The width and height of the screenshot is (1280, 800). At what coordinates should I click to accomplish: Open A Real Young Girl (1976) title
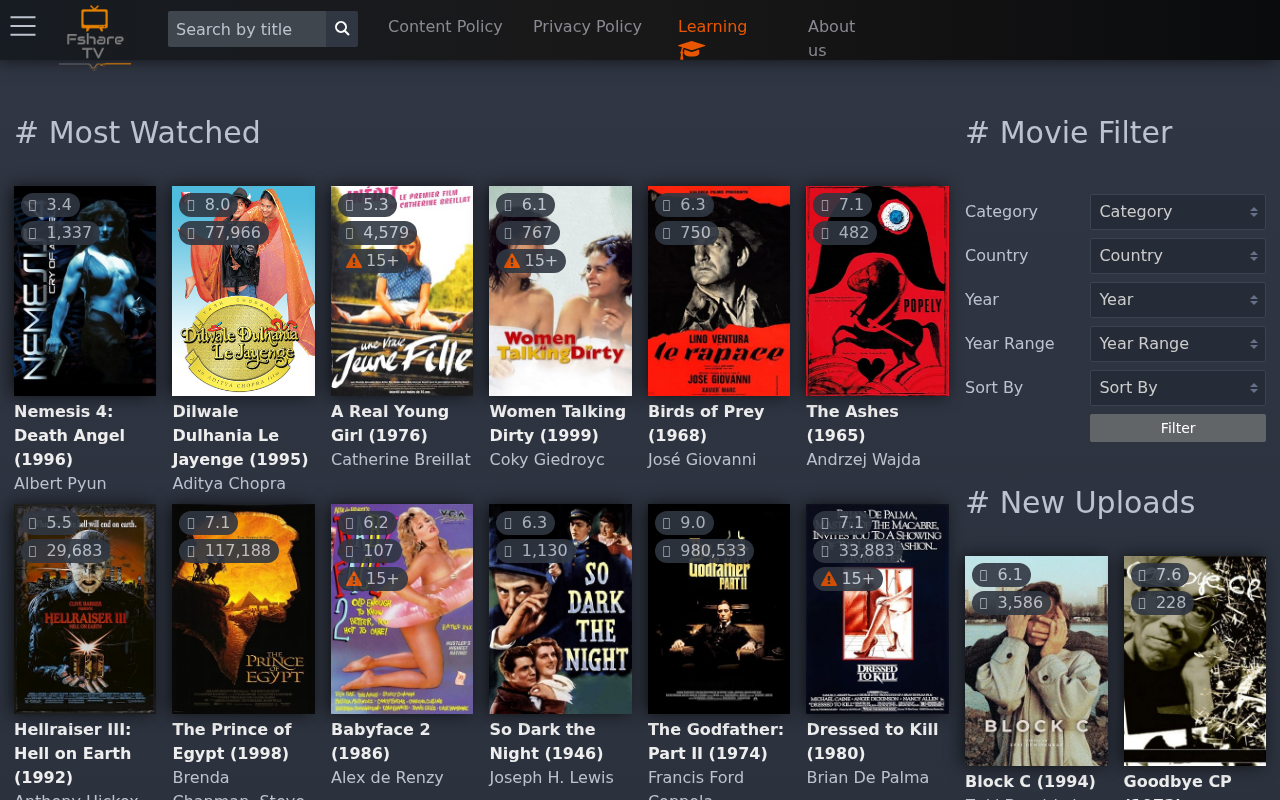(390, 423)
